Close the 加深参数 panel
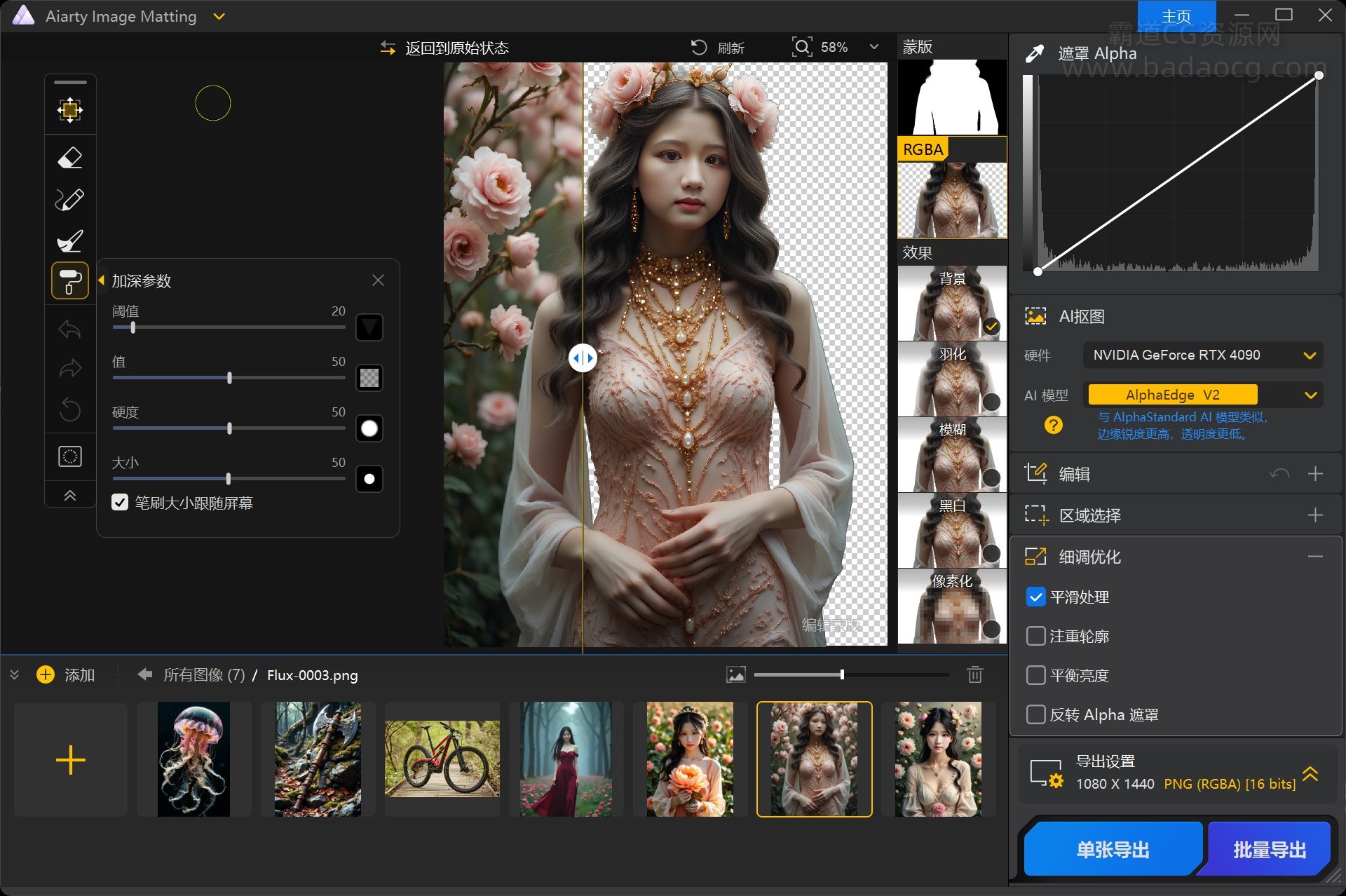This screenshot has width=1346, height=896. point(378,280)
